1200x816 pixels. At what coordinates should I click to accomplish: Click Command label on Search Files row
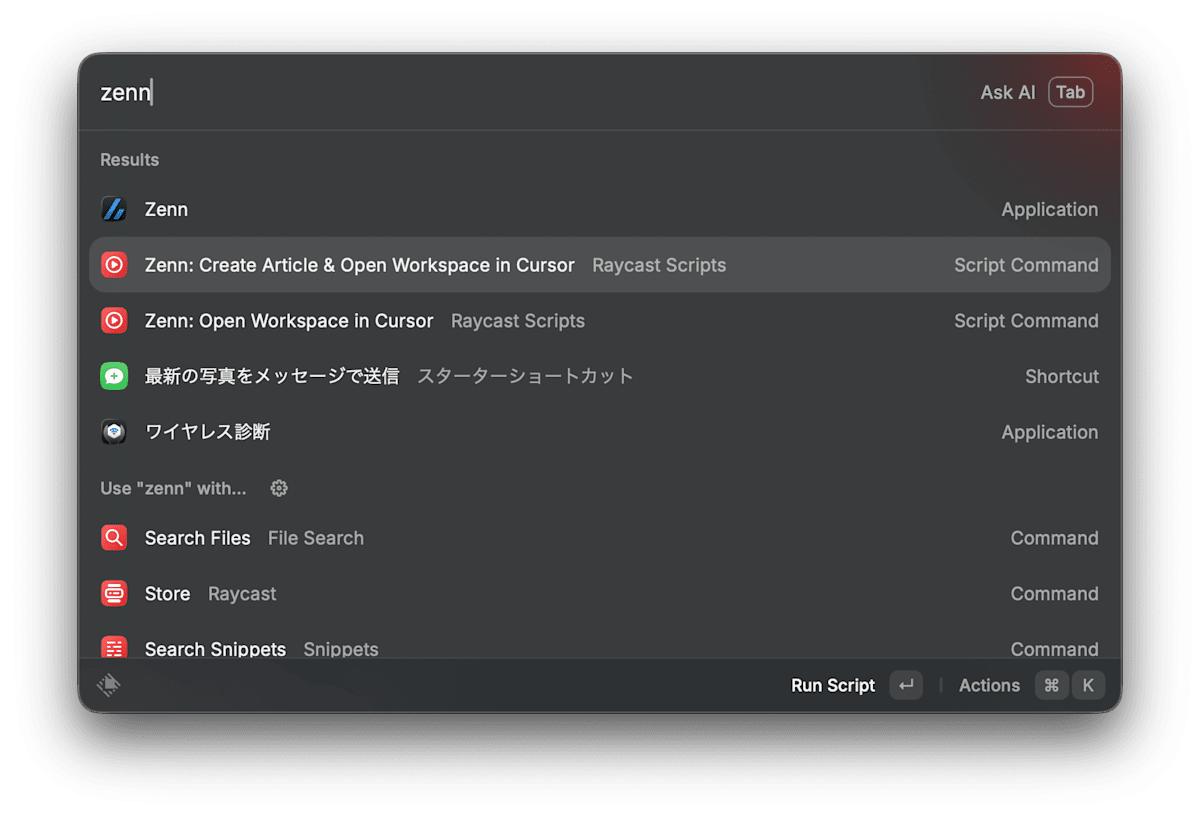click(x=1054, y=538)
